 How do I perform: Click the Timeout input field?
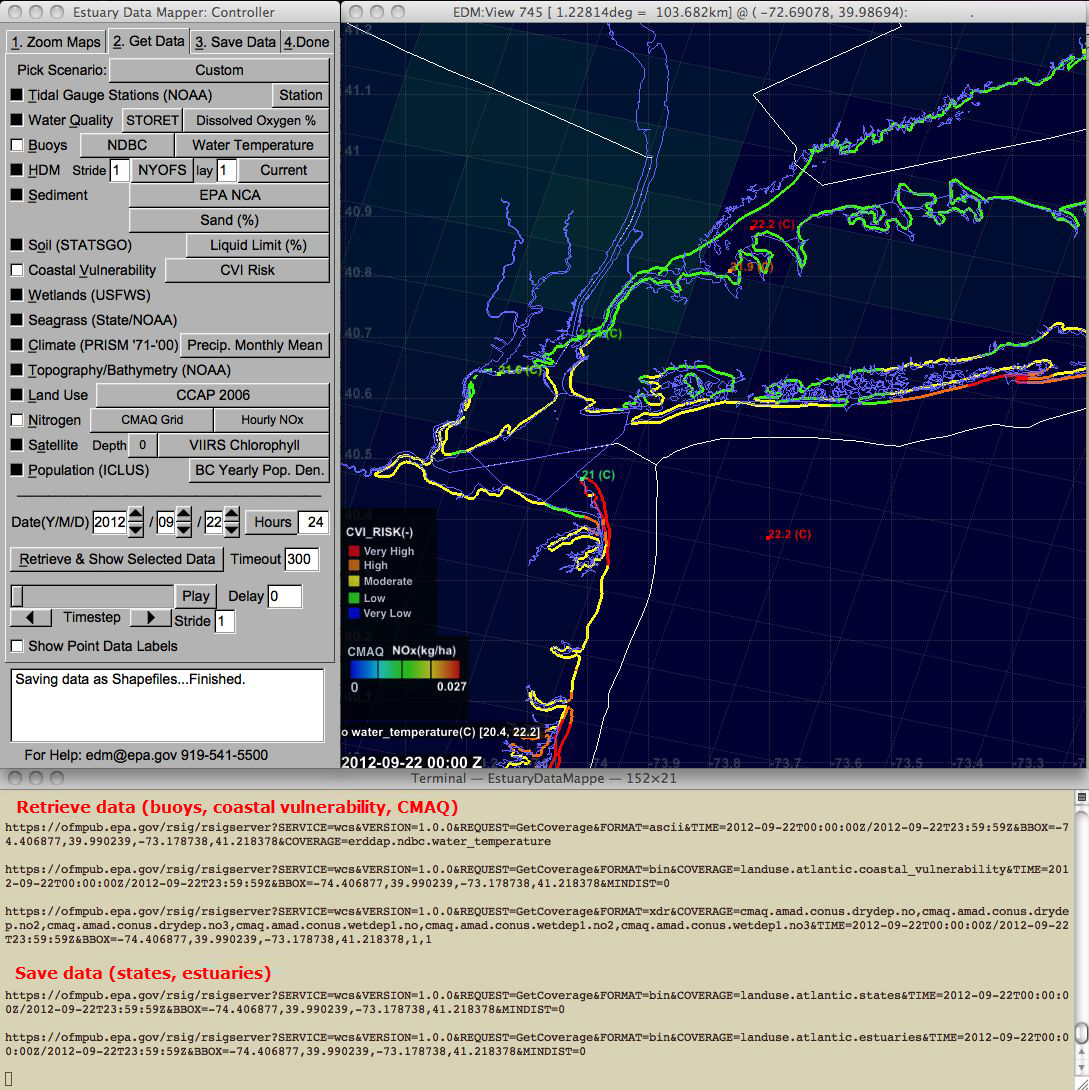click(x=302, y=559)
